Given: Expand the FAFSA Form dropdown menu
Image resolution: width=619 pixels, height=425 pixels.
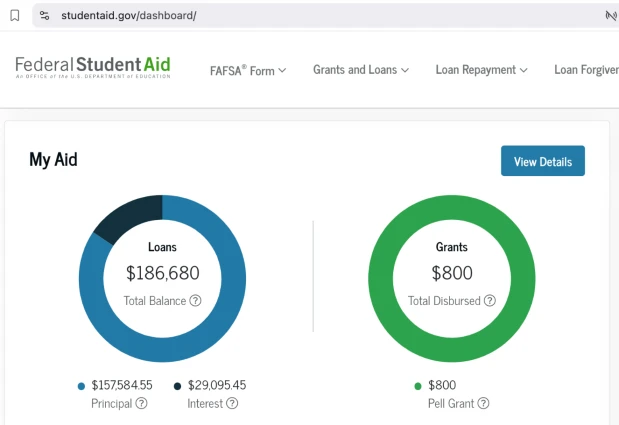Looking at the screenshot, I should (248, 70).
